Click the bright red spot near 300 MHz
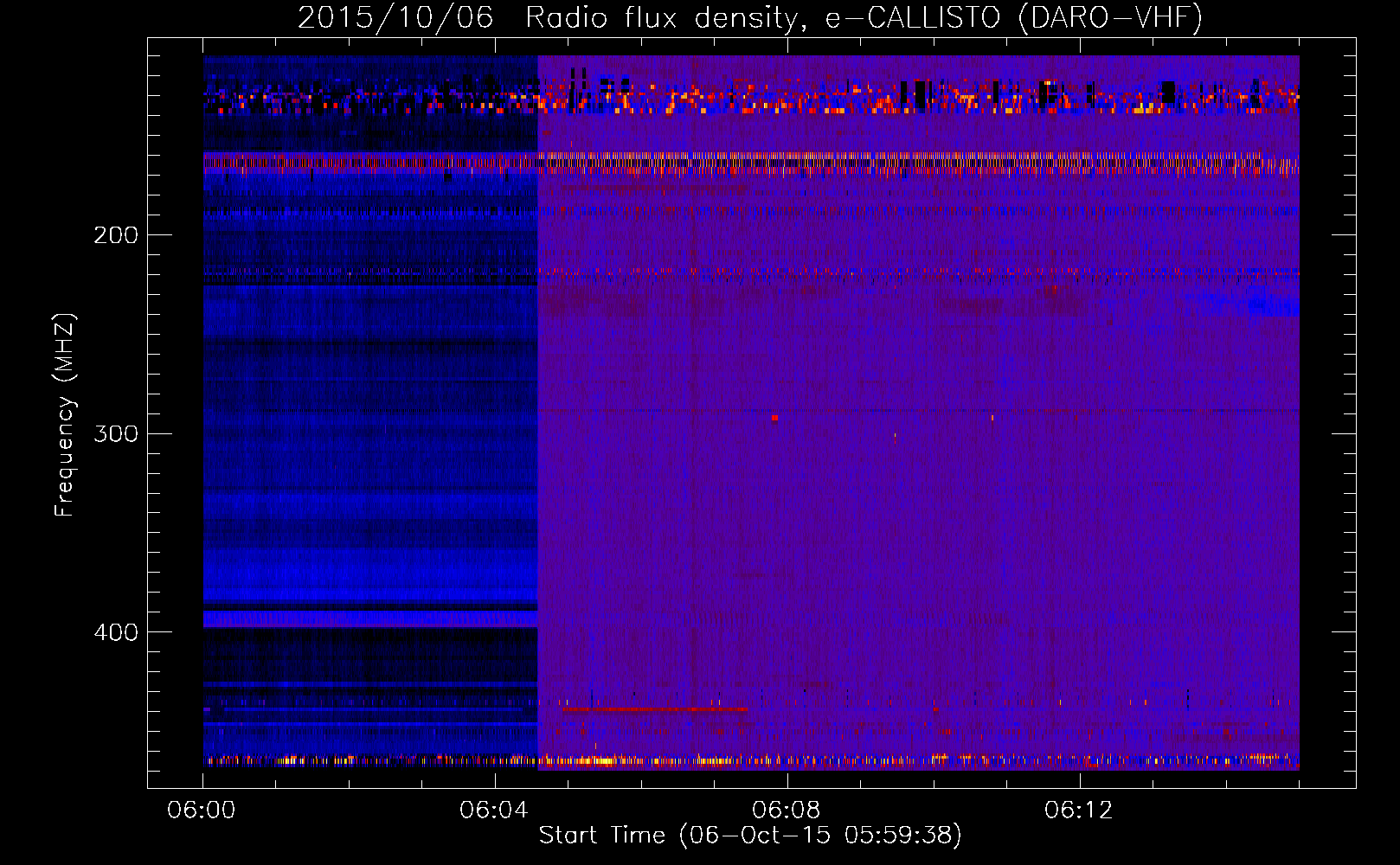Viewport: 1400px width, 865px height. 774,418
